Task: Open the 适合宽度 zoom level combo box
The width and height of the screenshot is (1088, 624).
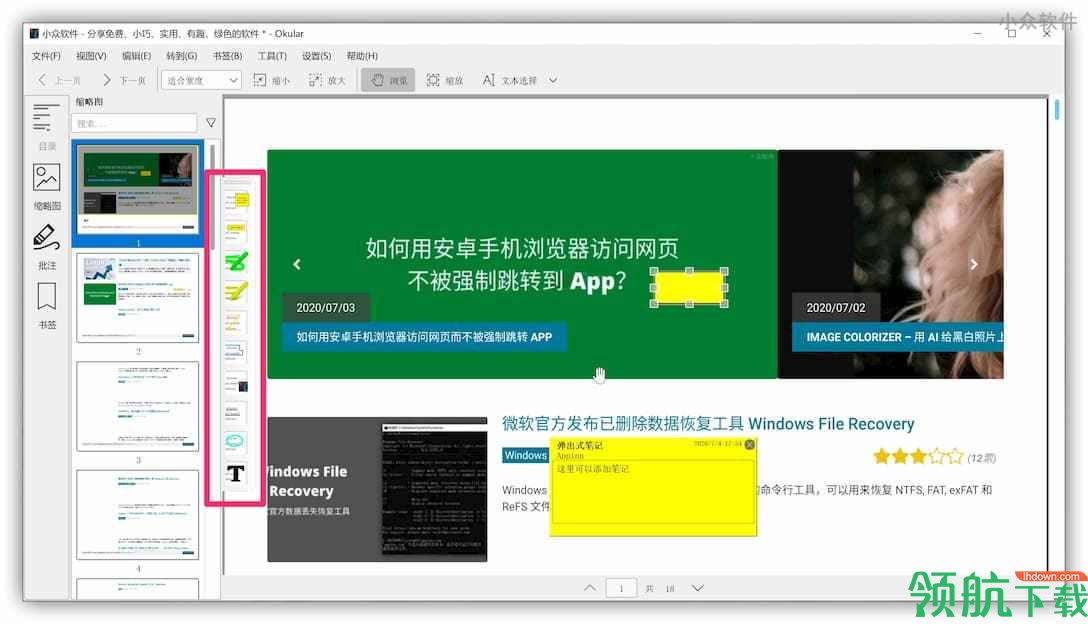Action: (201, 81)
